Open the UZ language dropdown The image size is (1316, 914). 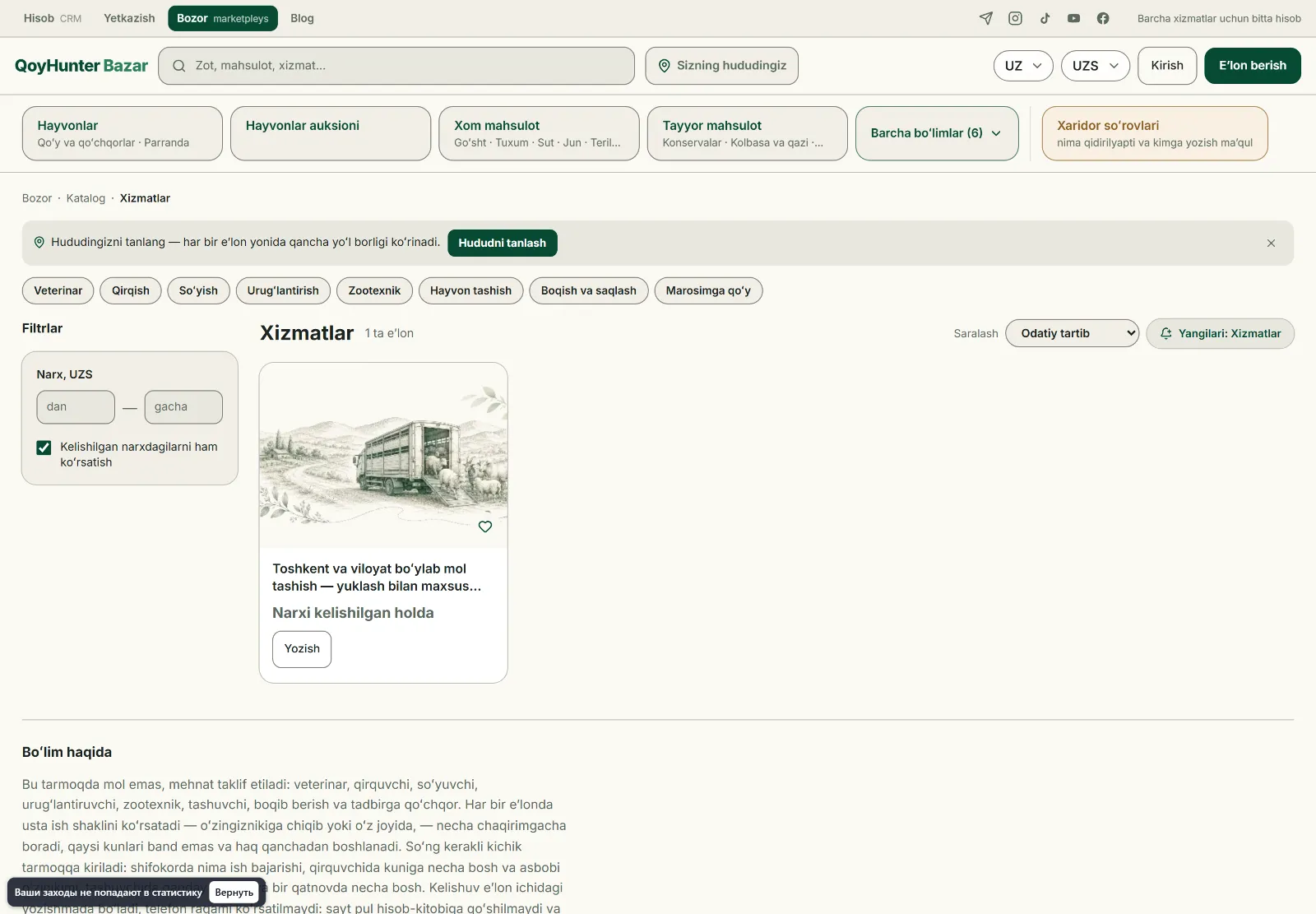(1023, 66)
